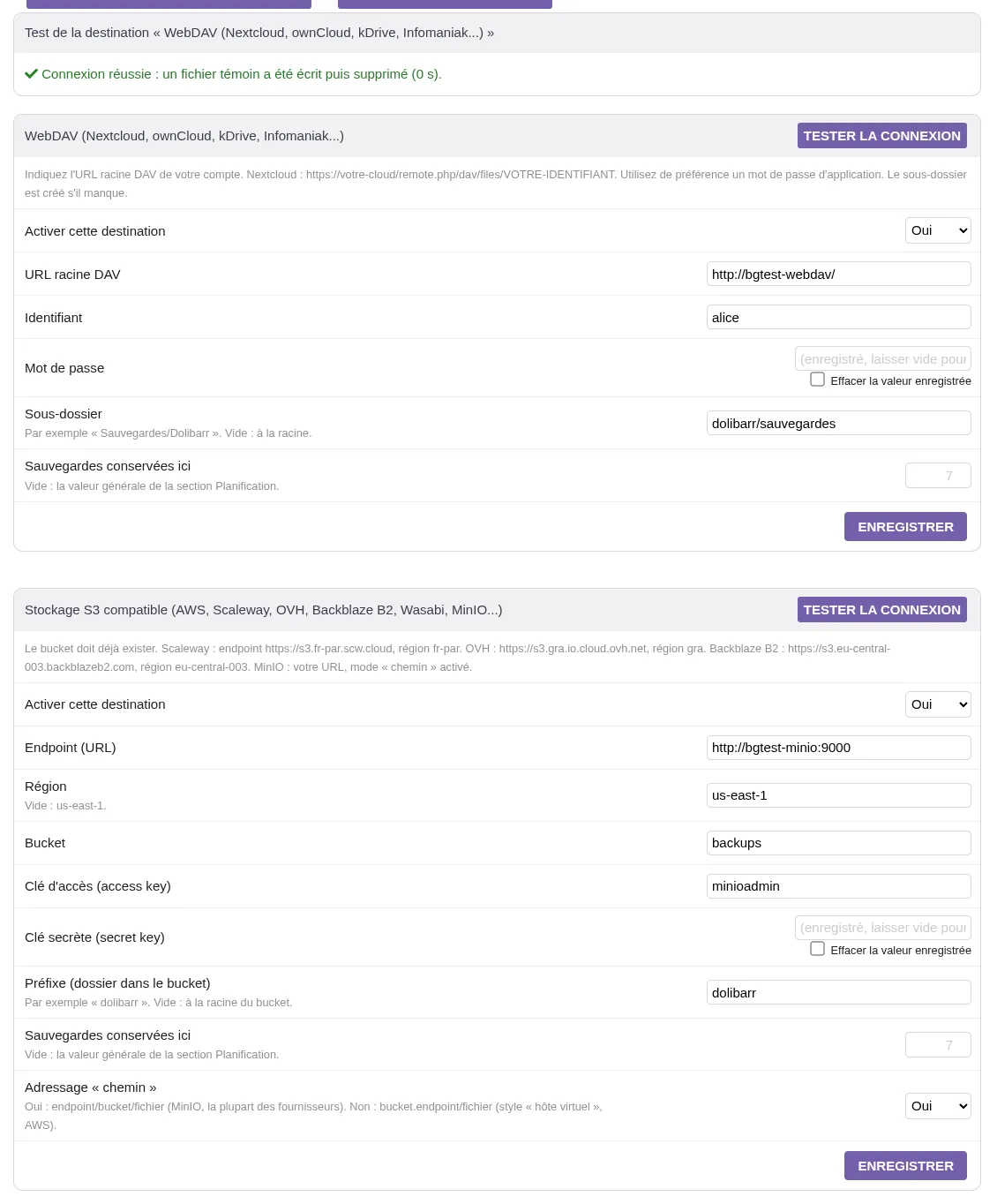Image resolution: width=997 pixels, height=1204 pixels.
Task: Click the Région field showing us-east-1
Action: (838, 795)
